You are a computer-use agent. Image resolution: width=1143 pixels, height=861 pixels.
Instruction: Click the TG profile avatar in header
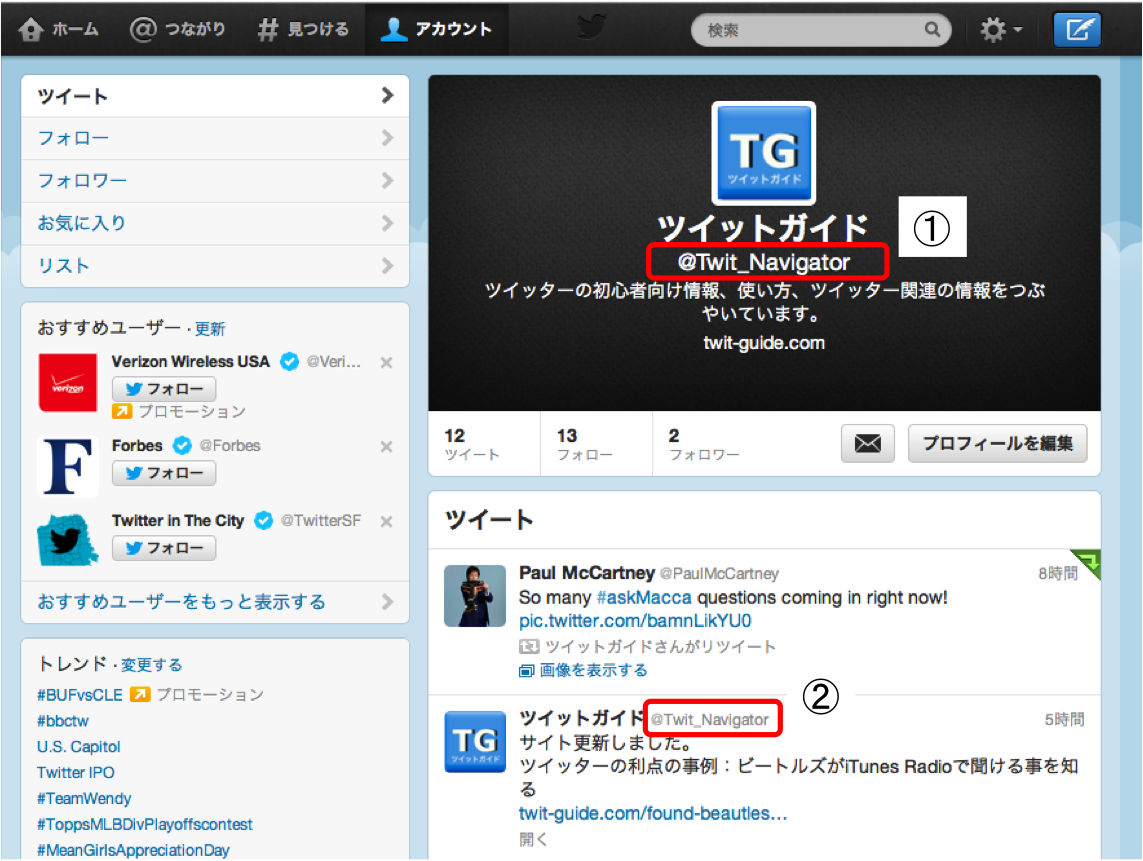click(763, 152)
